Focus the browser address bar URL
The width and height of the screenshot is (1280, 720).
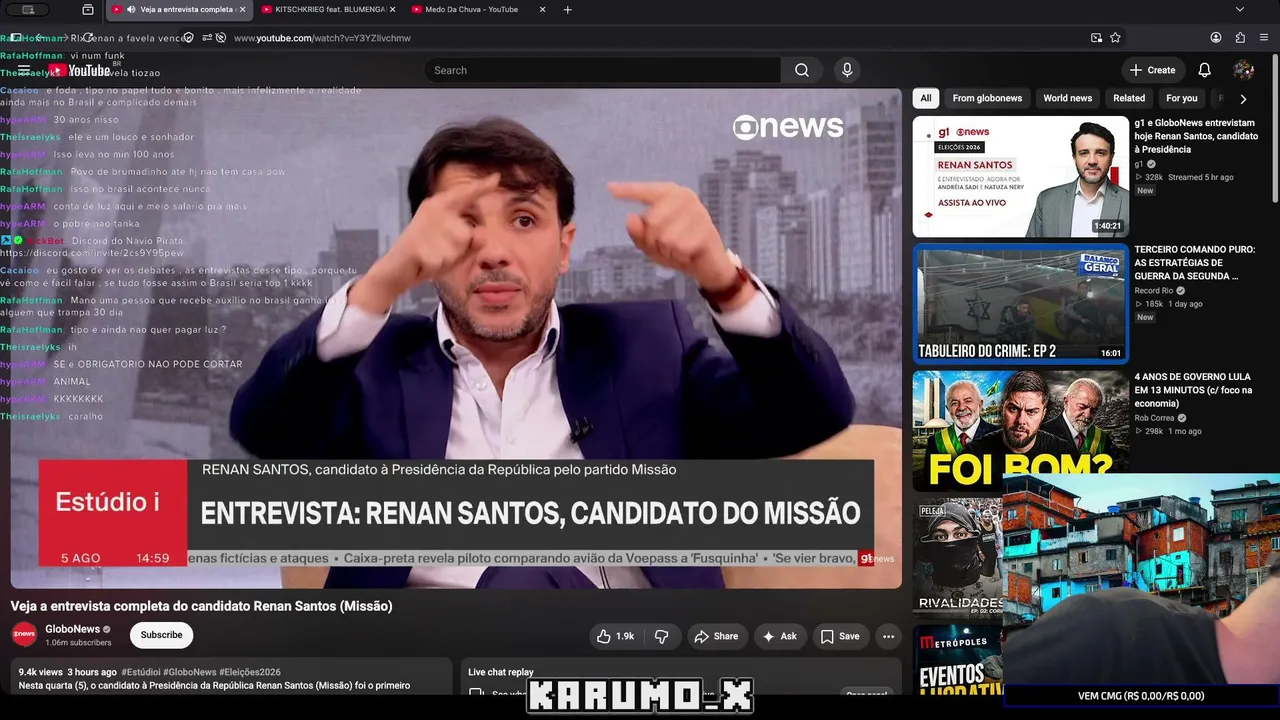322,38
